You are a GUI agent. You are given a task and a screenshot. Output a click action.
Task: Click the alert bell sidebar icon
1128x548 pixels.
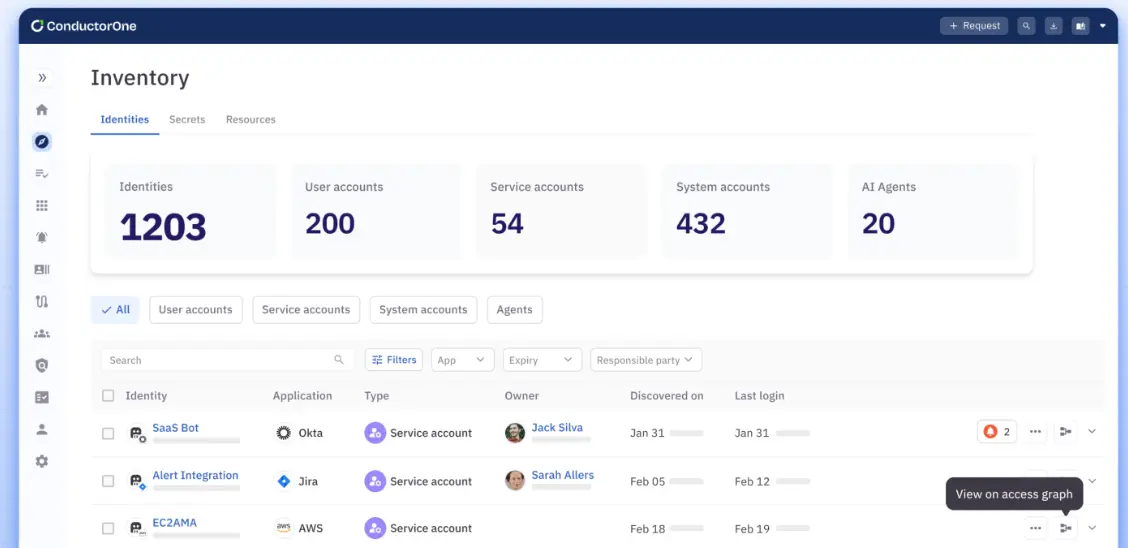coord(42,238)
